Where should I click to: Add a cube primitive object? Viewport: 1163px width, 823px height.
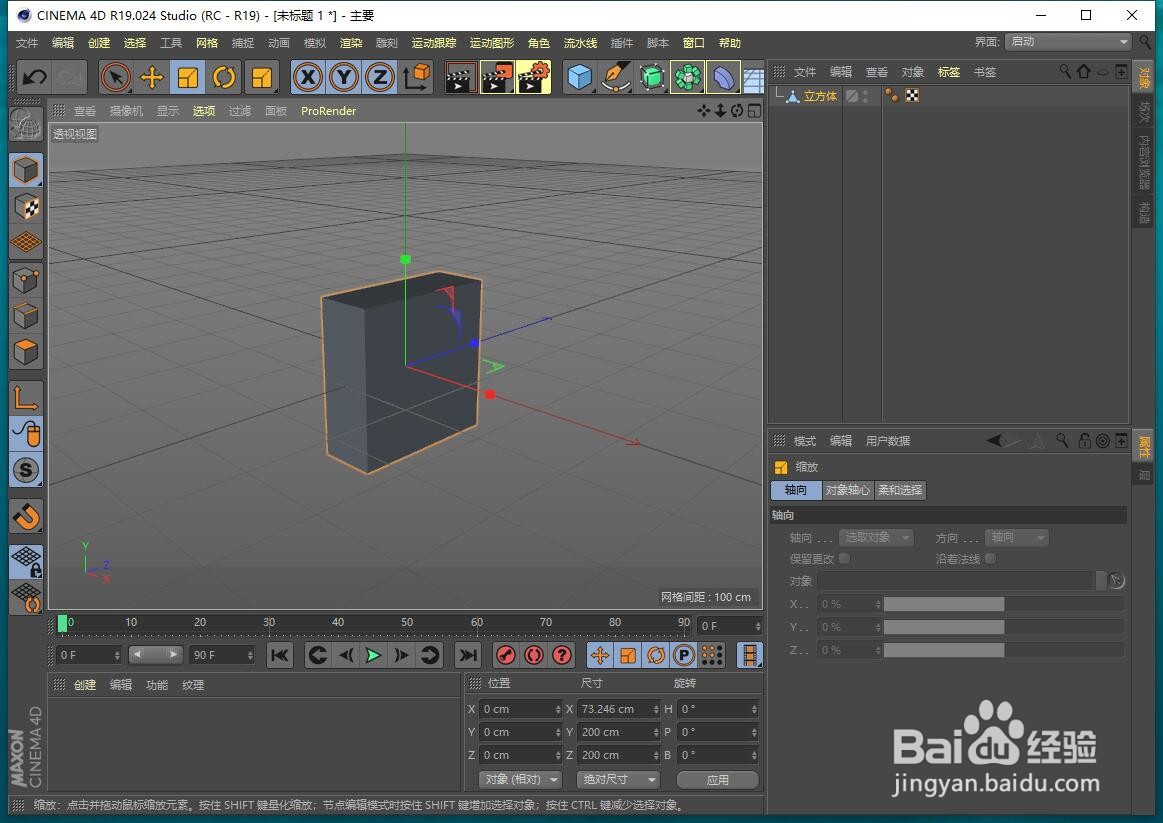click(579, 77)
